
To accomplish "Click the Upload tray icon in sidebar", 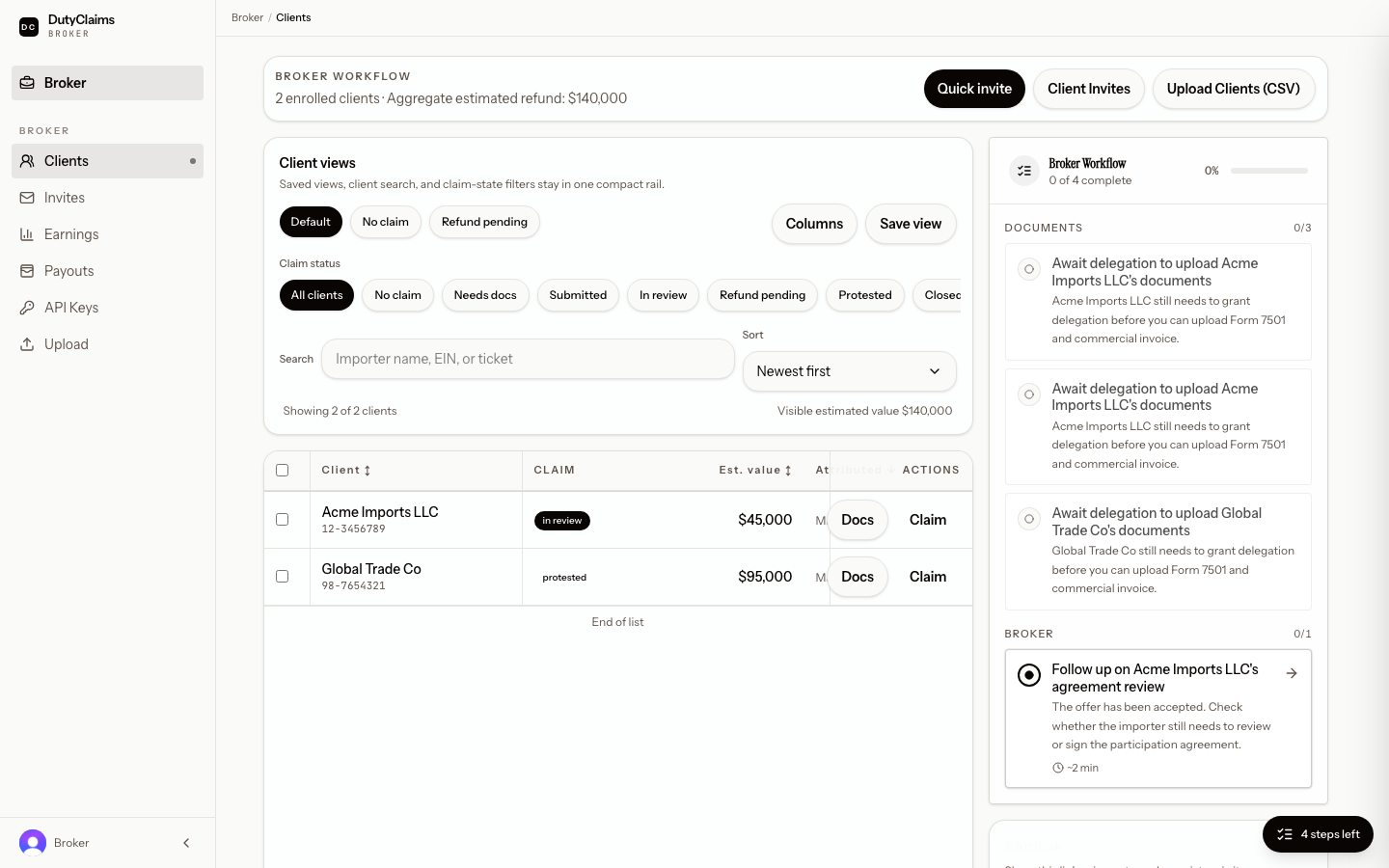I will 27,344.
